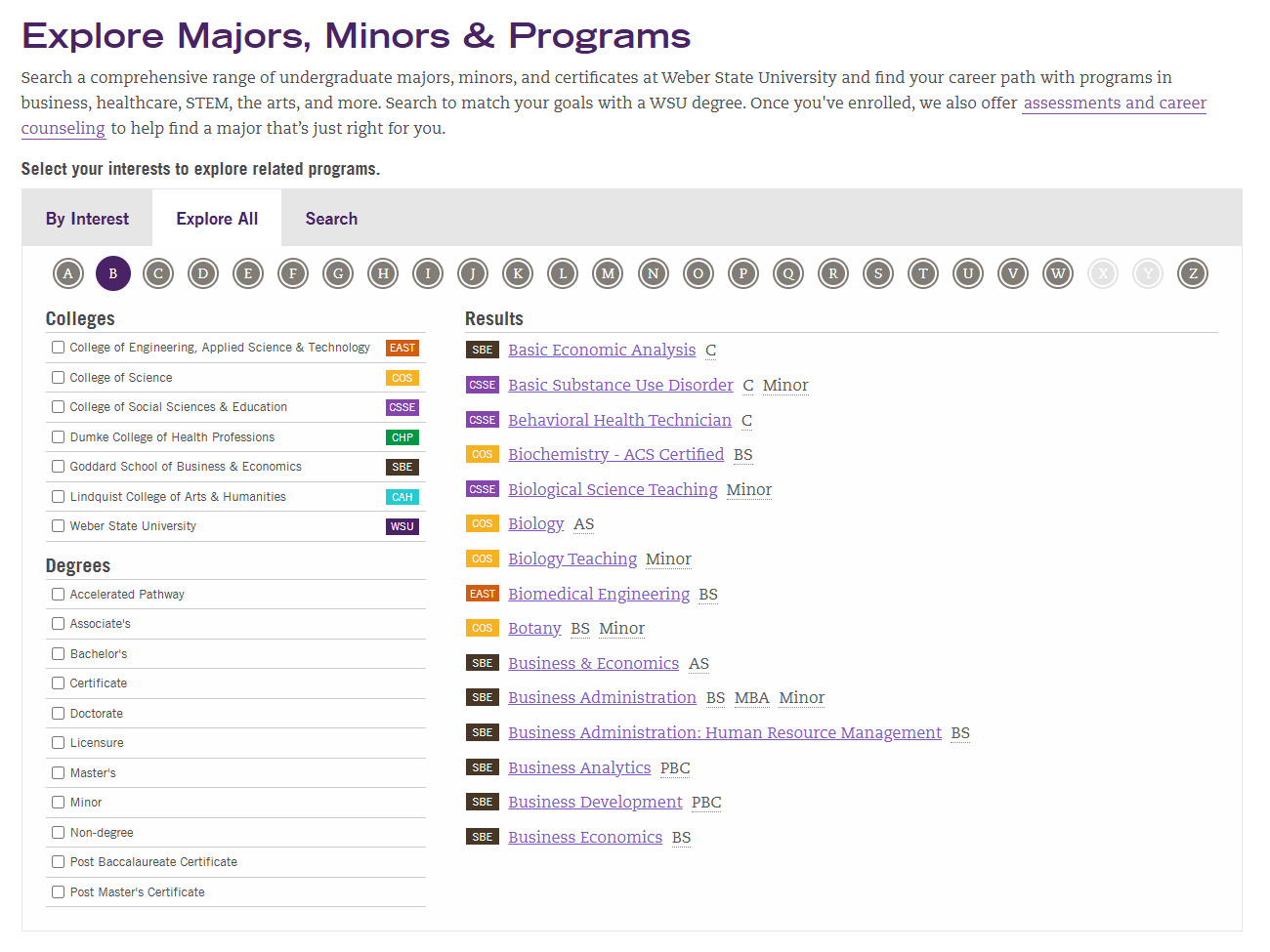Check the Bachelor's degree filter
This screenshot has height=952, width=1270.
tap(59, 654)
